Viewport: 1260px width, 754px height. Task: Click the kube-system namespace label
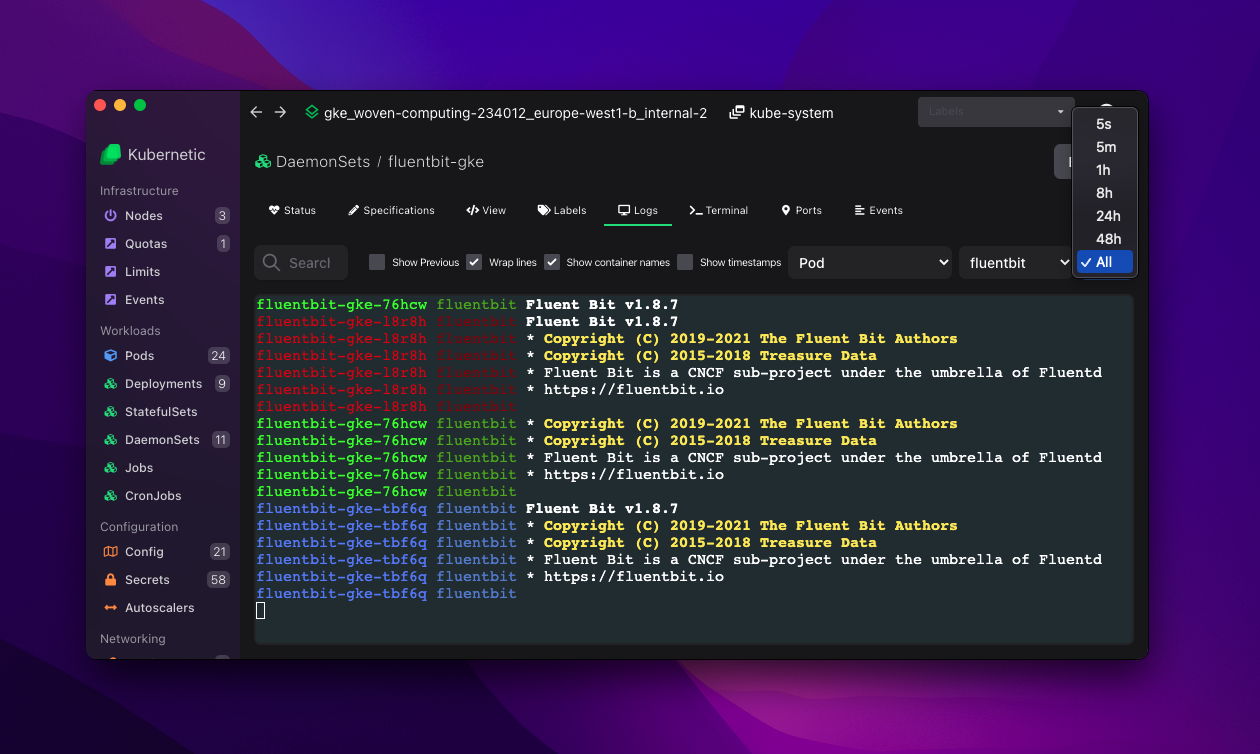791,113
